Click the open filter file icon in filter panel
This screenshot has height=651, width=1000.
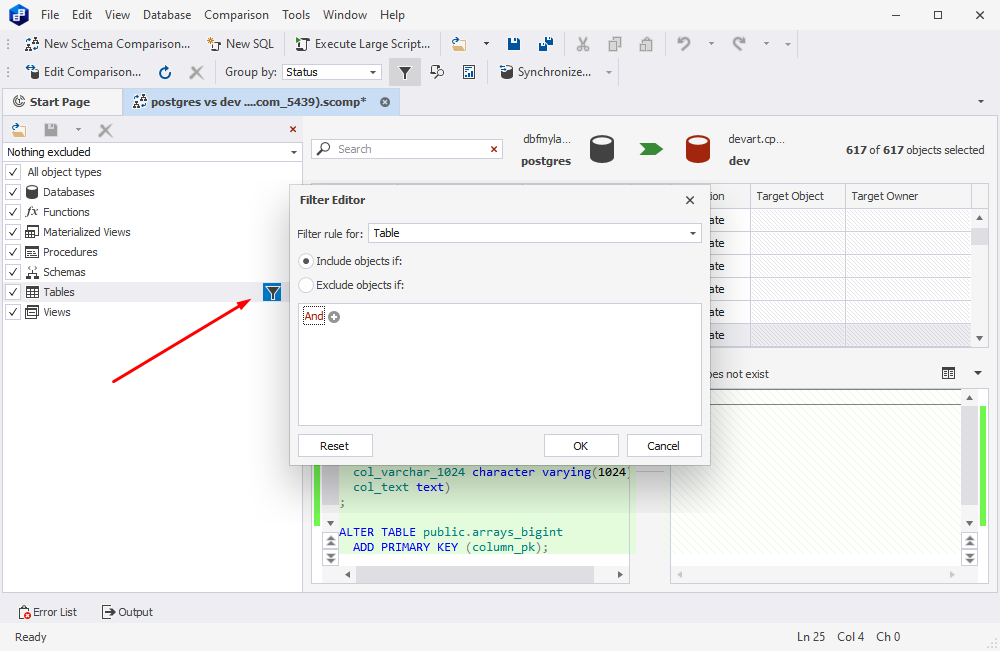pos(19,130)
